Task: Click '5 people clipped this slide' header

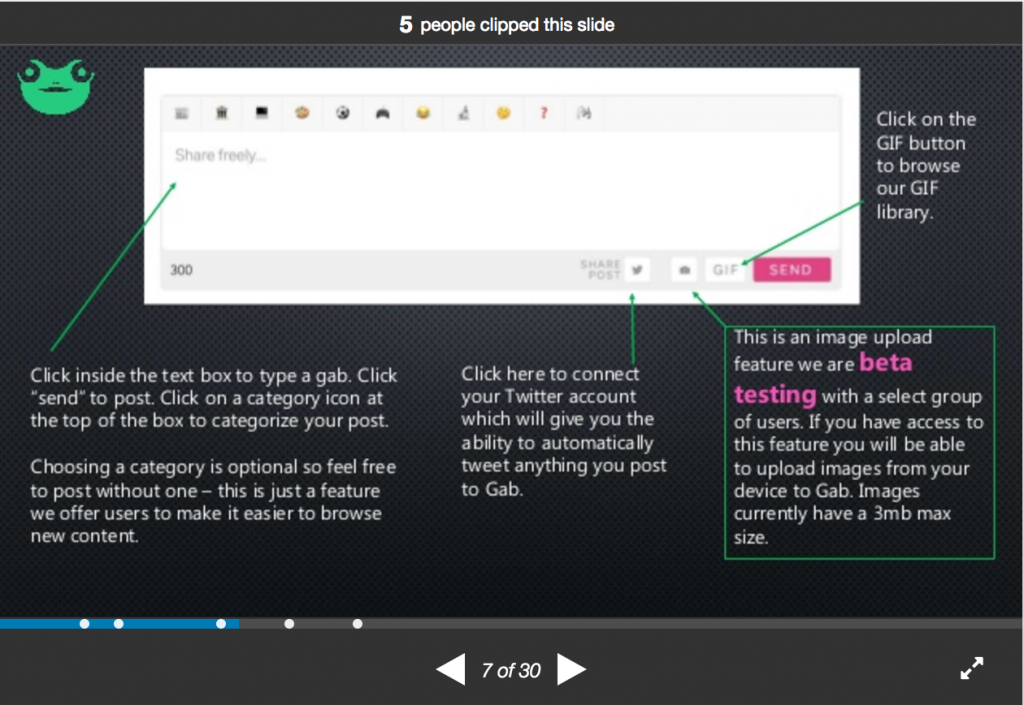Action: (507, 25)
